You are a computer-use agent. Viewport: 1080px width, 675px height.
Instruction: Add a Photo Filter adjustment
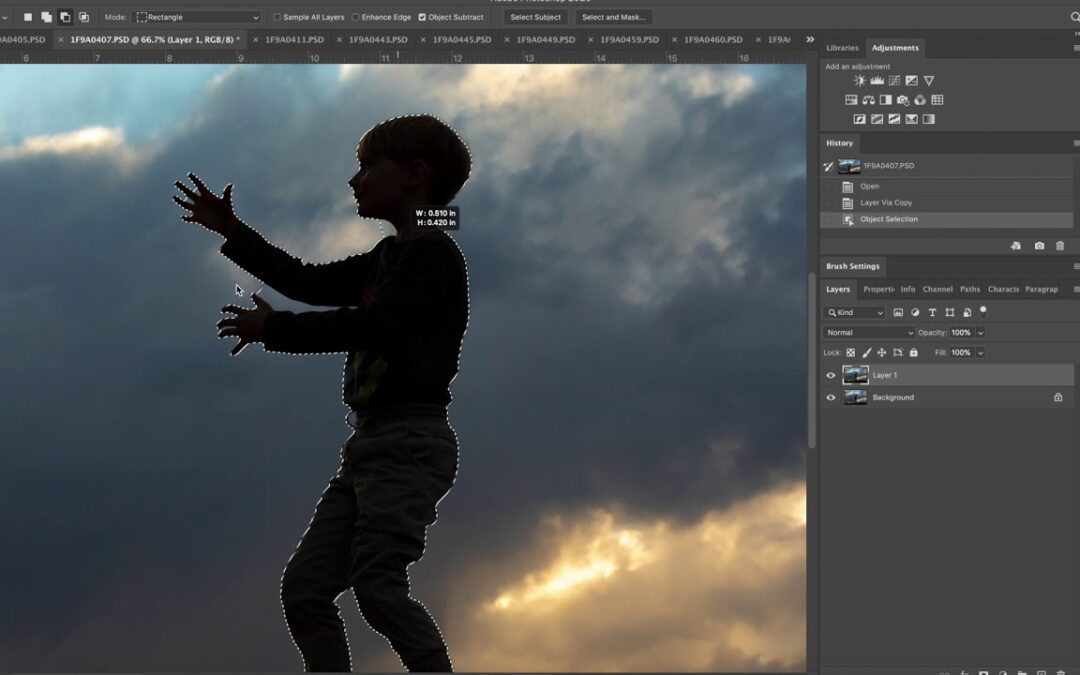903,100
